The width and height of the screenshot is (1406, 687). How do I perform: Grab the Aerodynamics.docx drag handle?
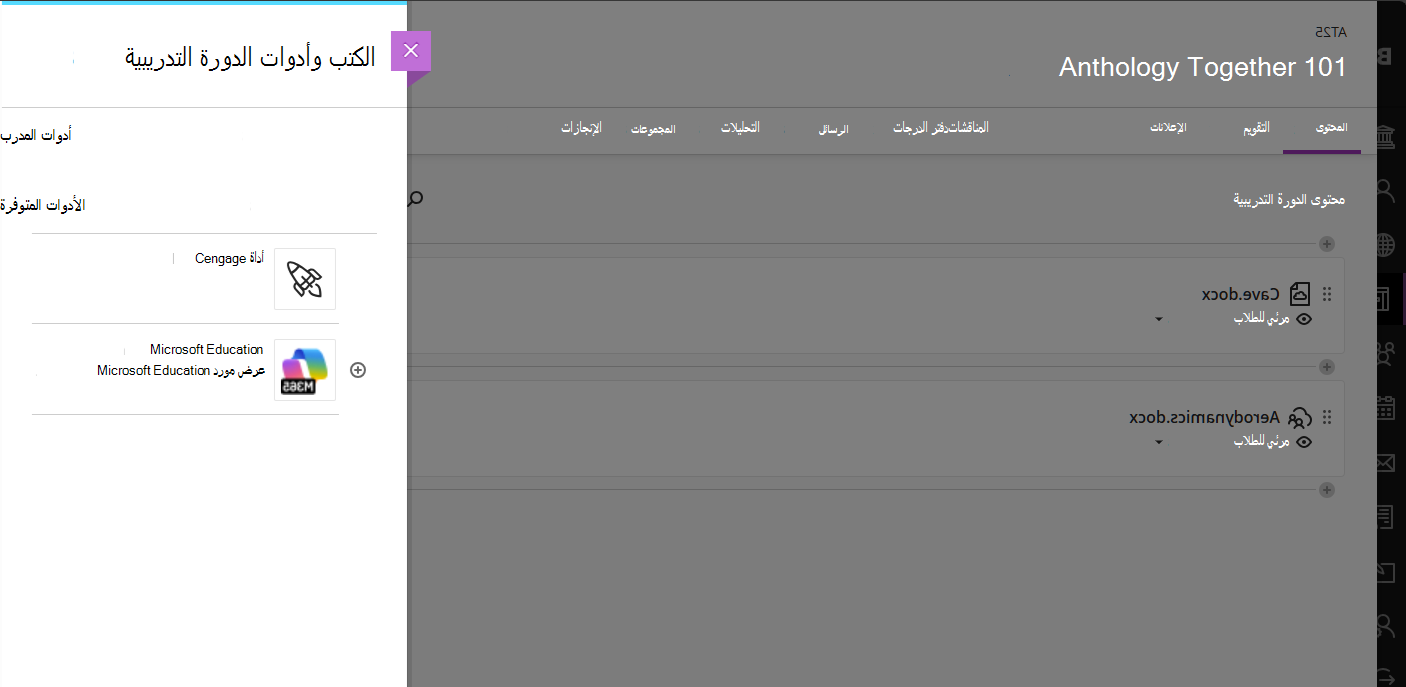(x=1327, y=417)
